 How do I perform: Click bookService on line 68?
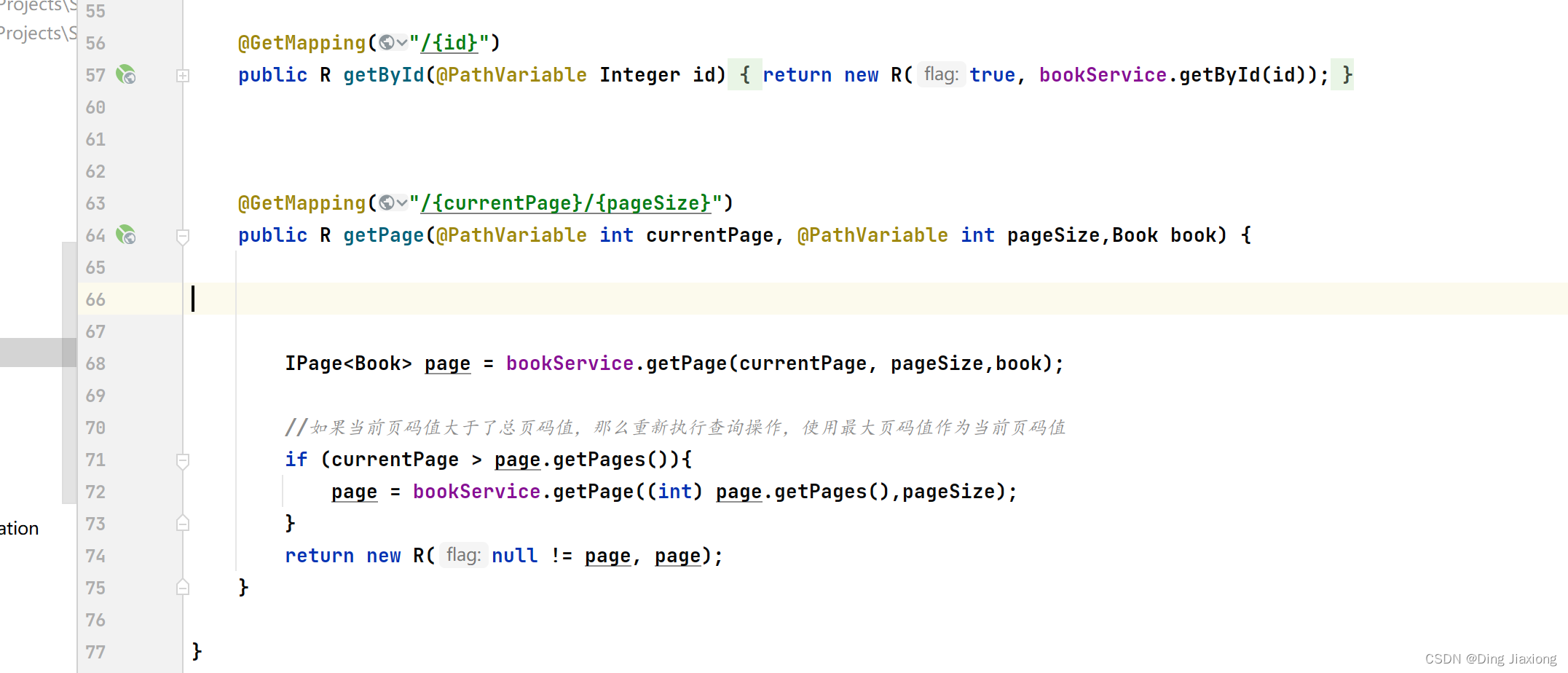point(570,363)
